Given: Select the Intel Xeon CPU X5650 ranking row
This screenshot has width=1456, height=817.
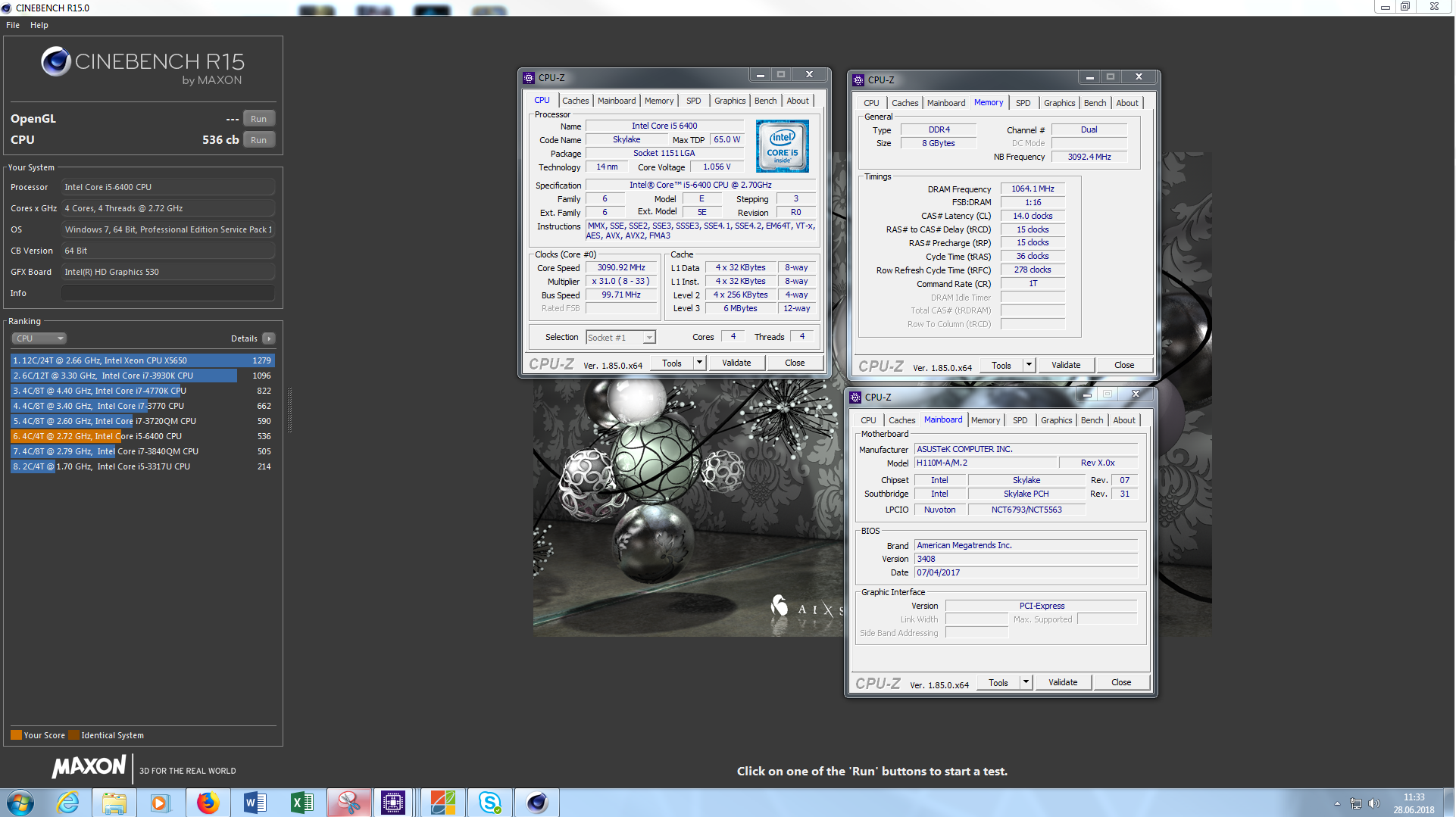Looking at the screenshot, I should pos(142,360).
